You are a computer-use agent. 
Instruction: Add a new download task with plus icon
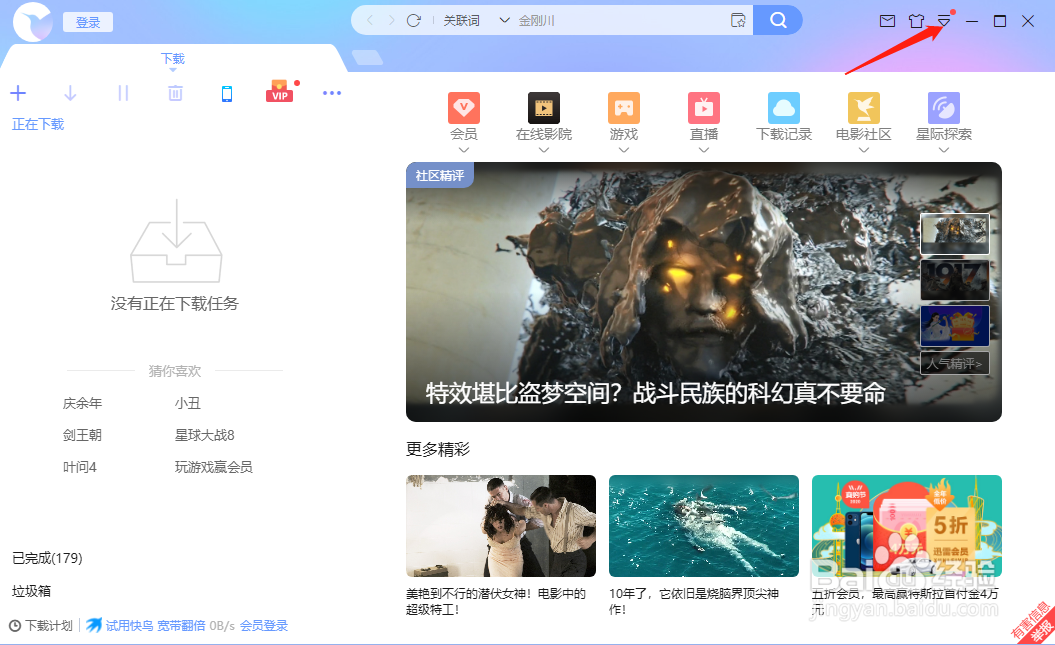click(18, 93)
